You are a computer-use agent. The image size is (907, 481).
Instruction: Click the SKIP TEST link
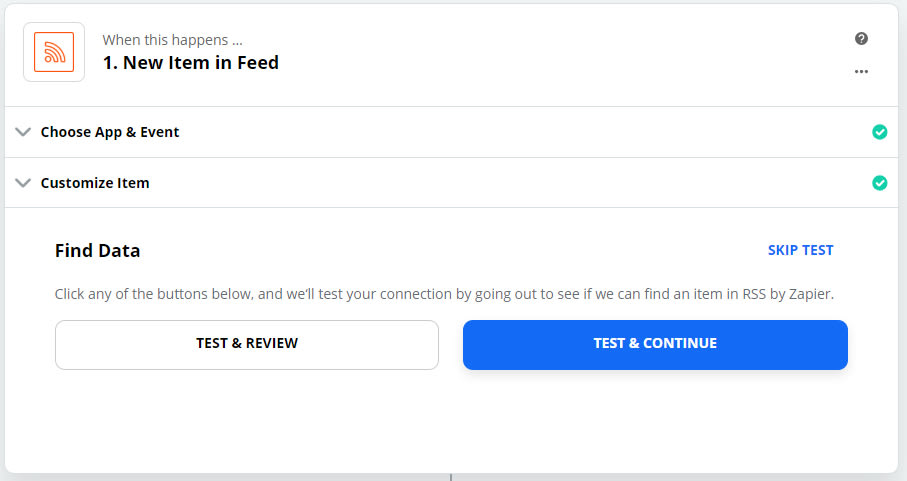point(801,250)
